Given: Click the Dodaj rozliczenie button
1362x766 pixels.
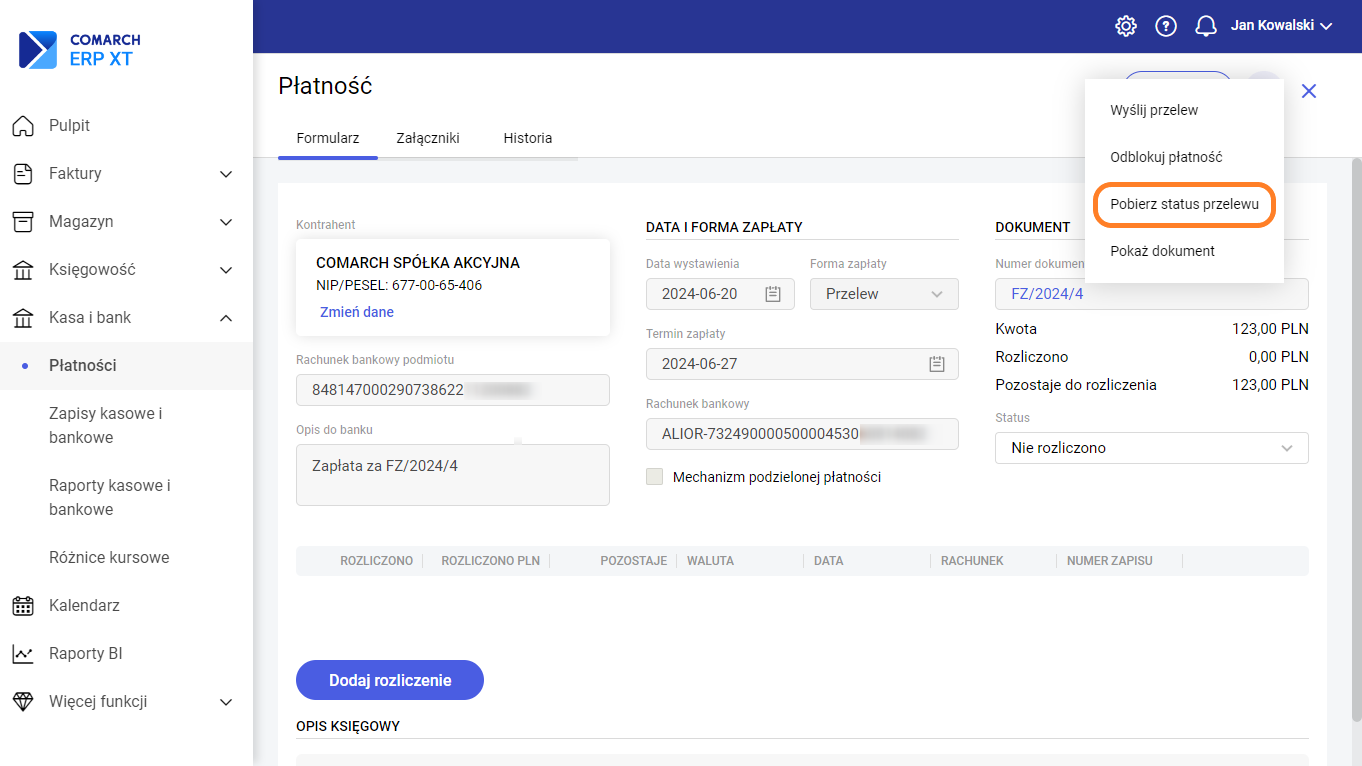Looking at the screenshot, I should coord(390,680).
